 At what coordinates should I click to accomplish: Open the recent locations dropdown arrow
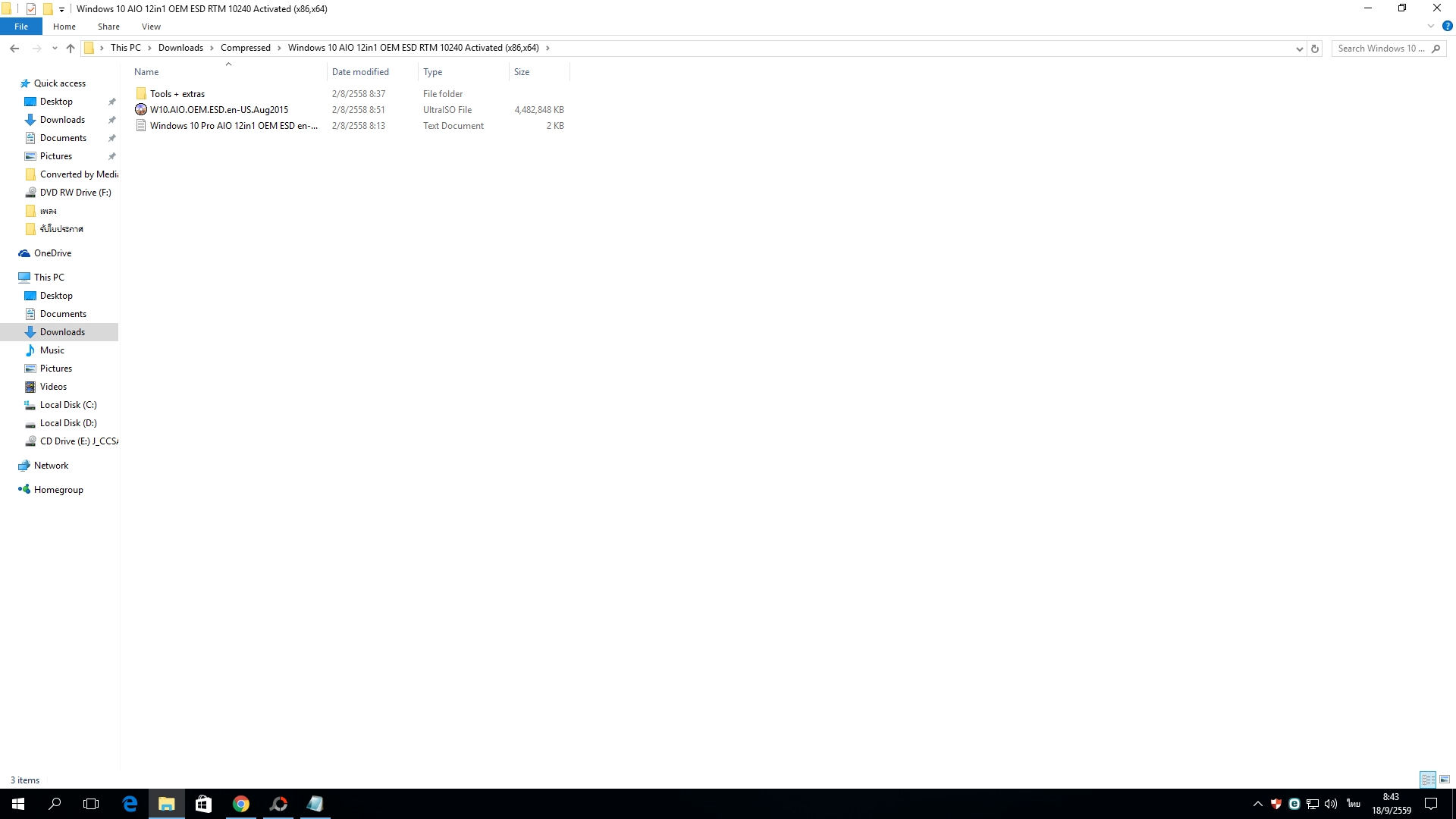pyautogui.click(x=55, y=49)
